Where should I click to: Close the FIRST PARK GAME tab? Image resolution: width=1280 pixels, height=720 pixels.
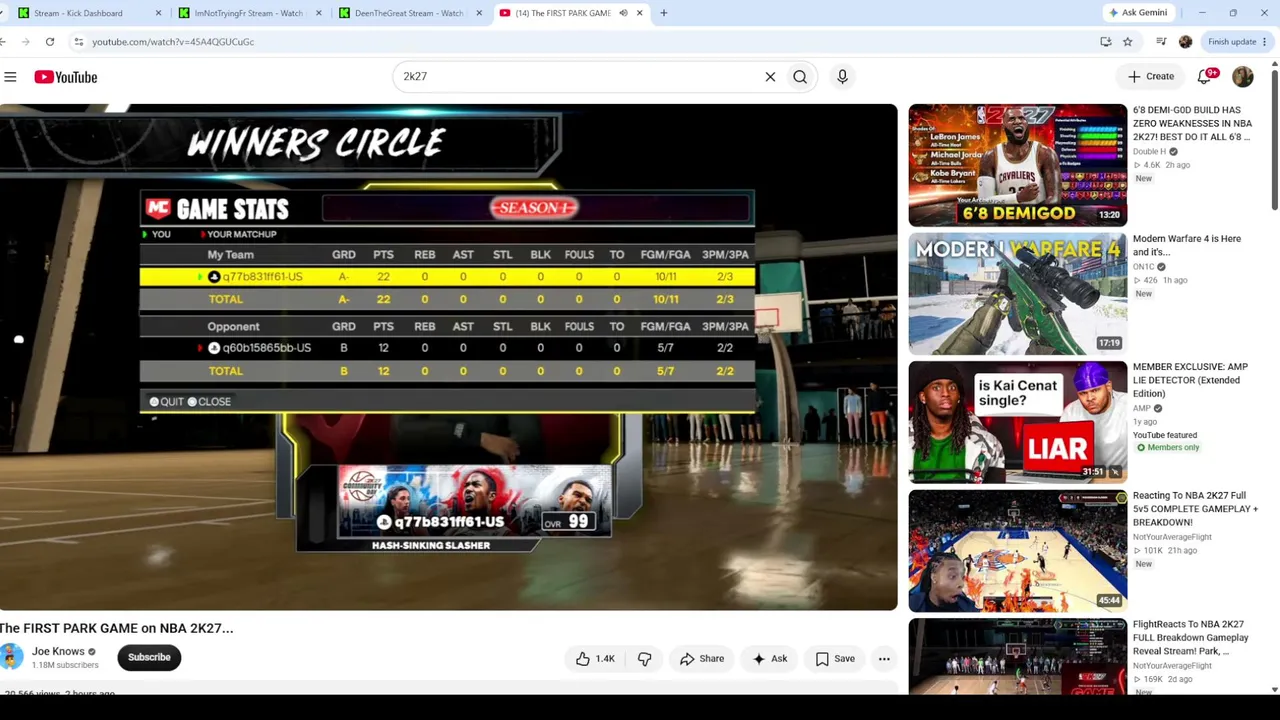(639, 13)
